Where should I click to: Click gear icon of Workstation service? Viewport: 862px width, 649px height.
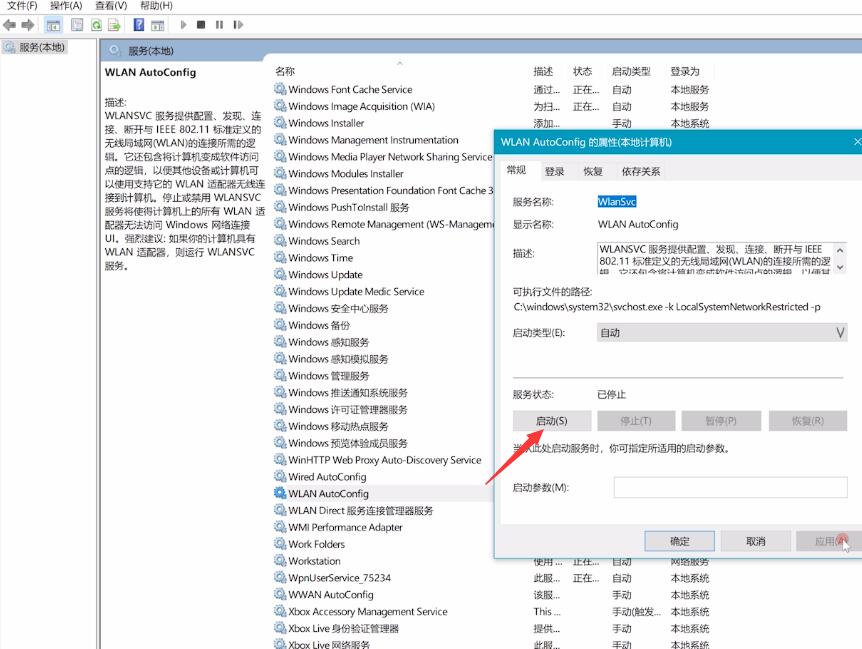point(280,561)
